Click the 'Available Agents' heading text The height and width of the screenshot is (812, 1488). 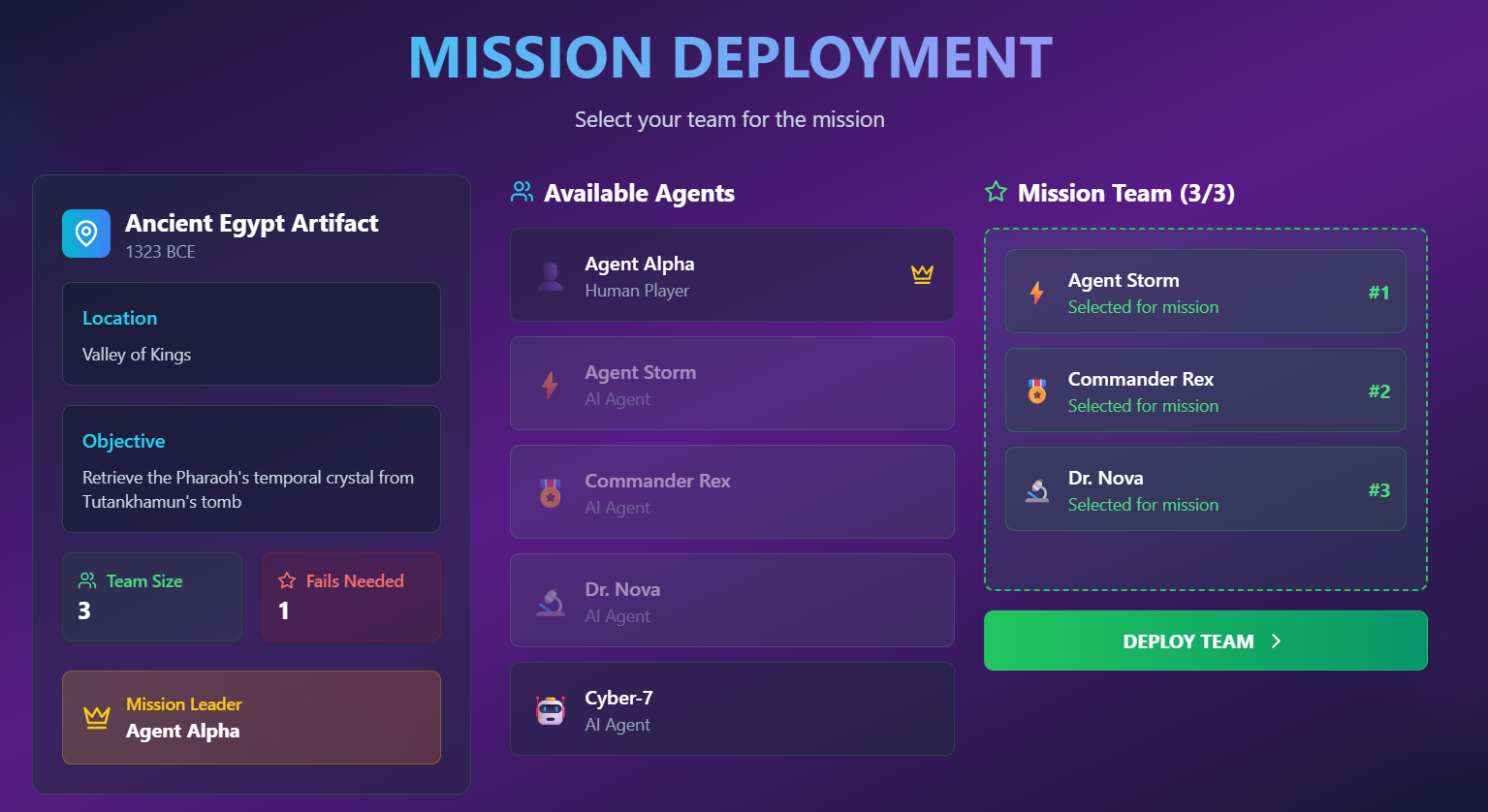coord(640,193)
